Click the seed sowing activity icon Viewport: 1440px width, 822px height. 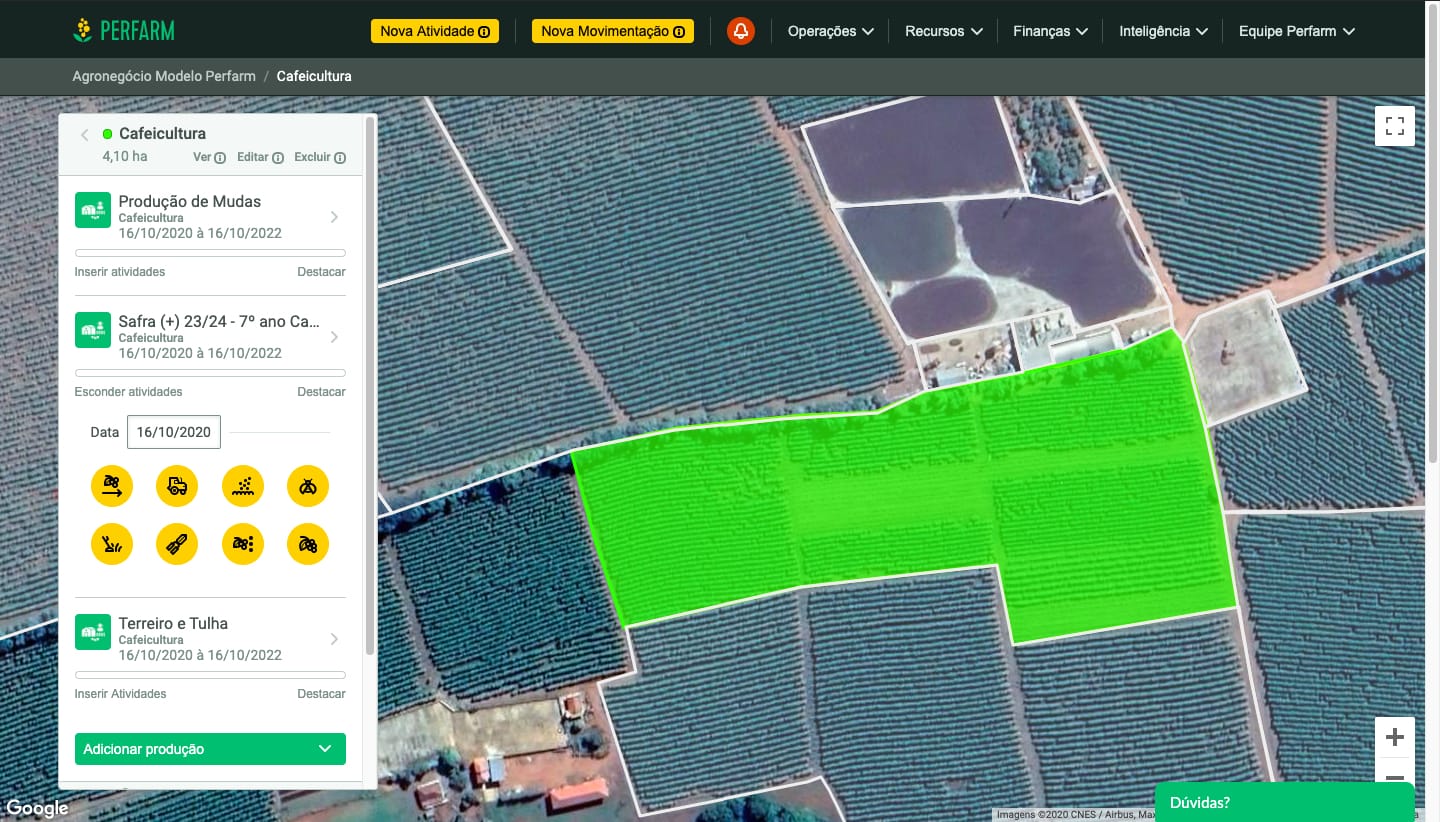tap(243, 487)
